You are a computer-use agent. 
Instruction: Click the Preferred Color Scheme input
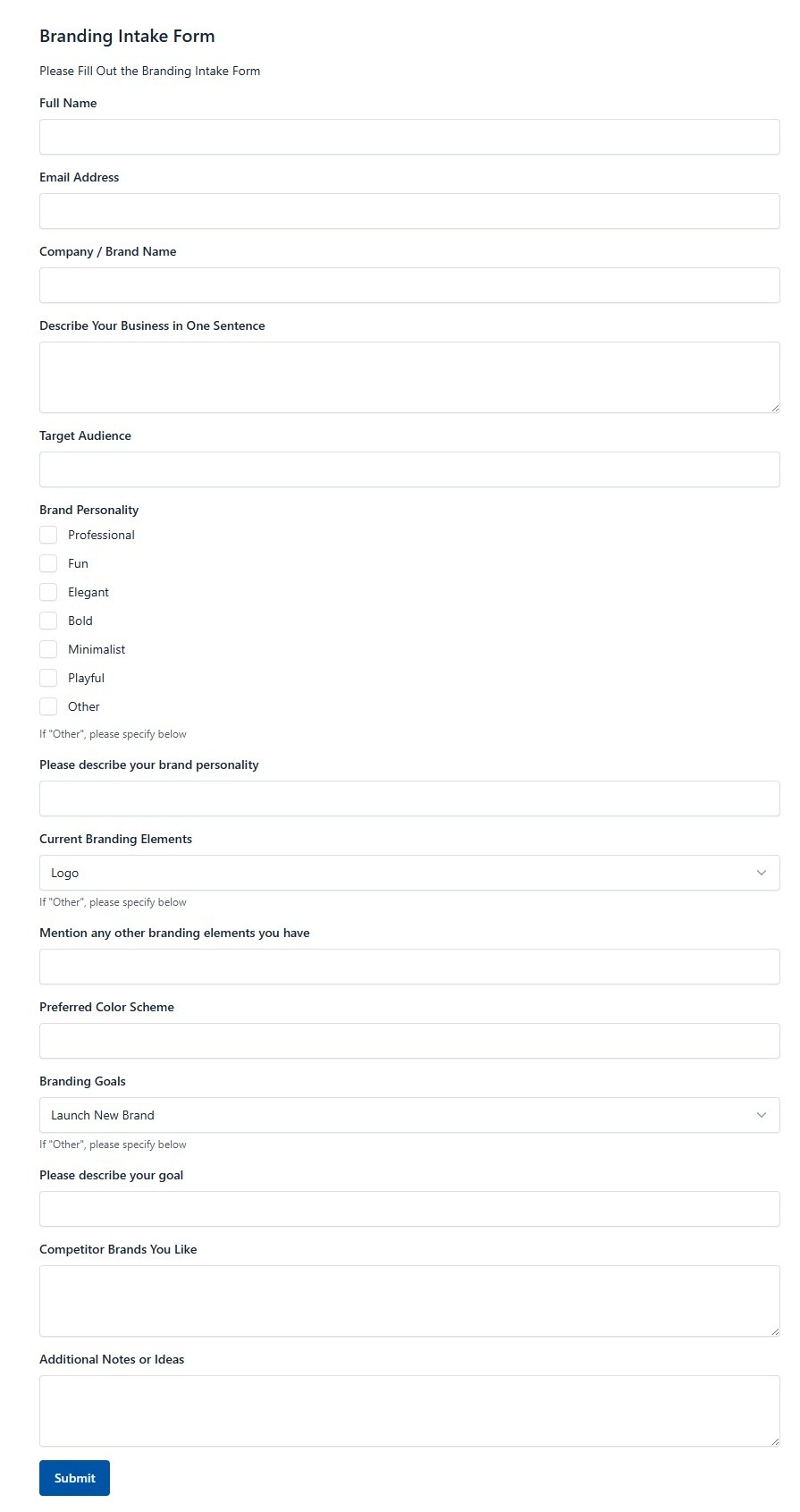tap(409, 1041)
